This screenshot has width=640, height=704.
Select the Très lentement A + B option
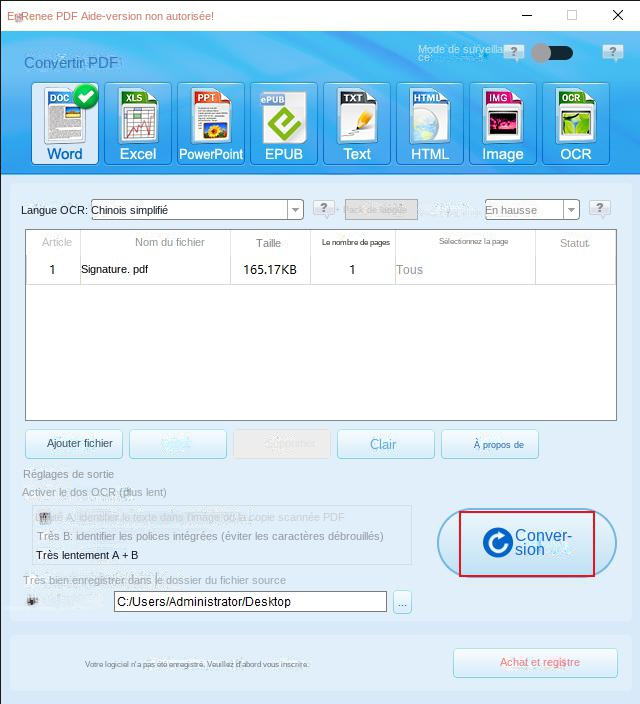click(87, 555)
